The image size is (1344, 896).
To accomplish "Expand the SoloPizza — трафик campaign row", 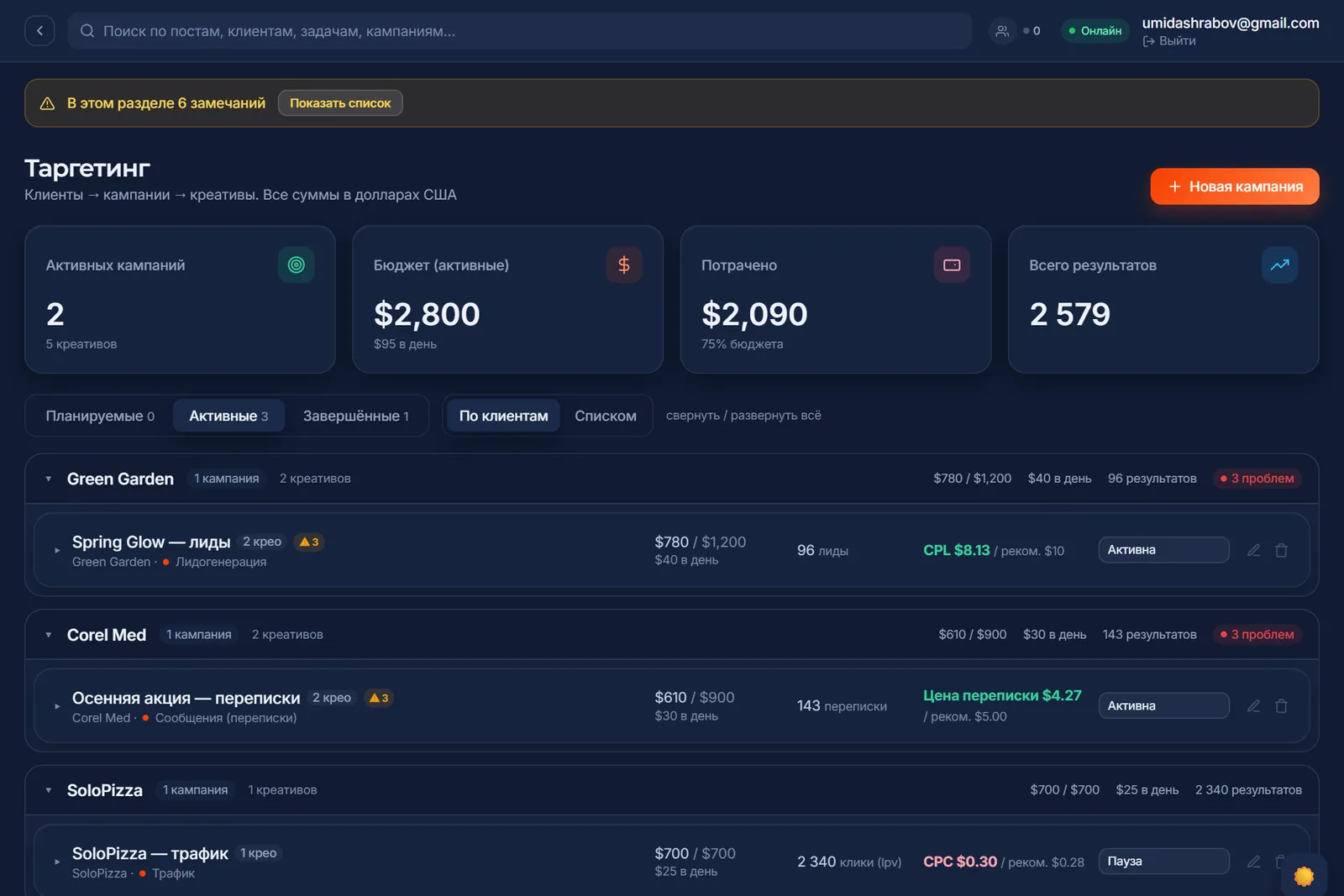I will pos(57,862).
